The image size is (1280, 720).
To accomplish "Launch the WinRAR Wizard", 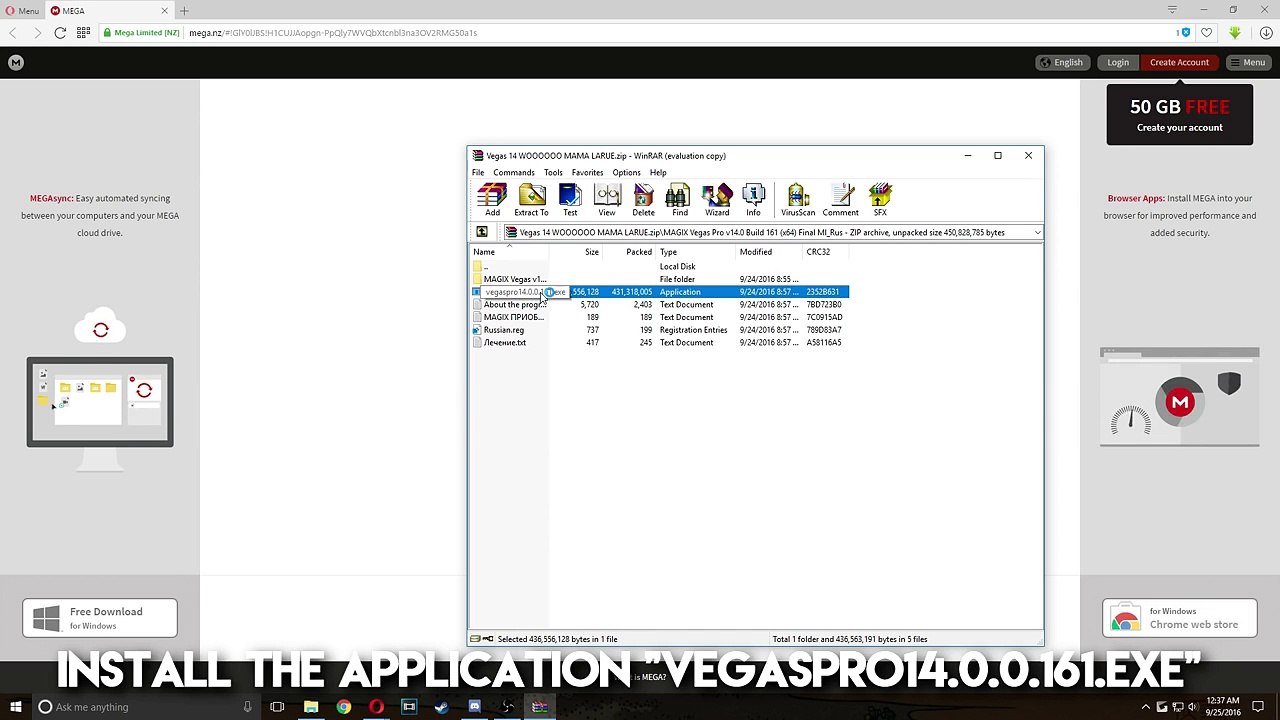I will point(717,200).
